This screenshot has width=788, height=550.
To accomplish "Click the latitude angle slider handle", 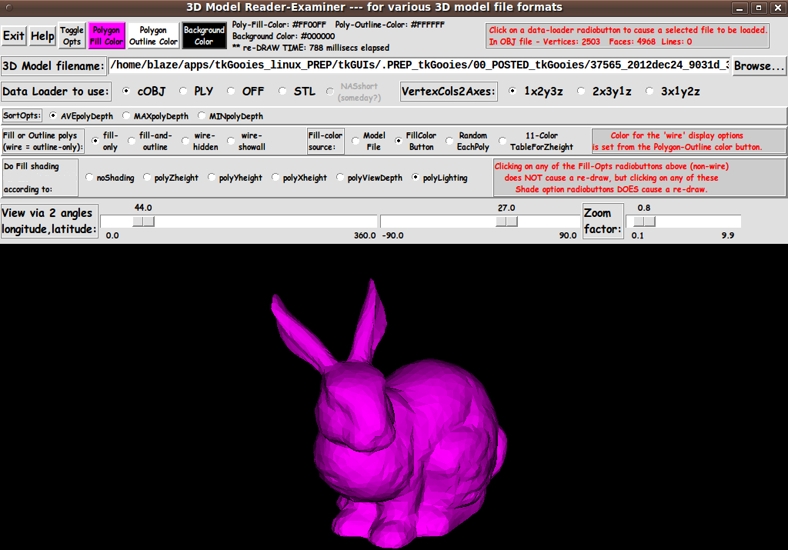I will pyautogui.click(x=507, y=221).
